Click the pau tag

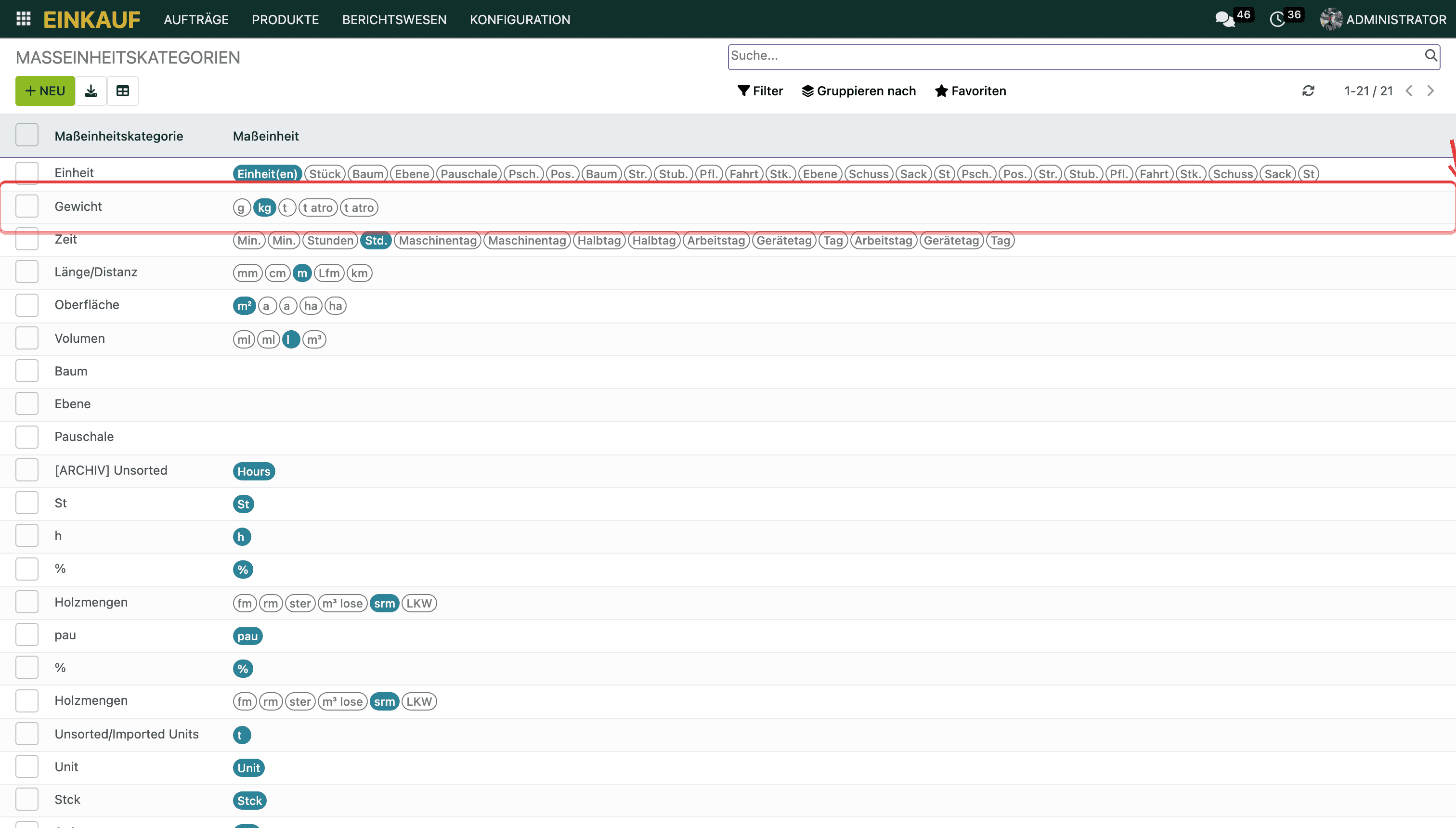click(x=247, y=636)
